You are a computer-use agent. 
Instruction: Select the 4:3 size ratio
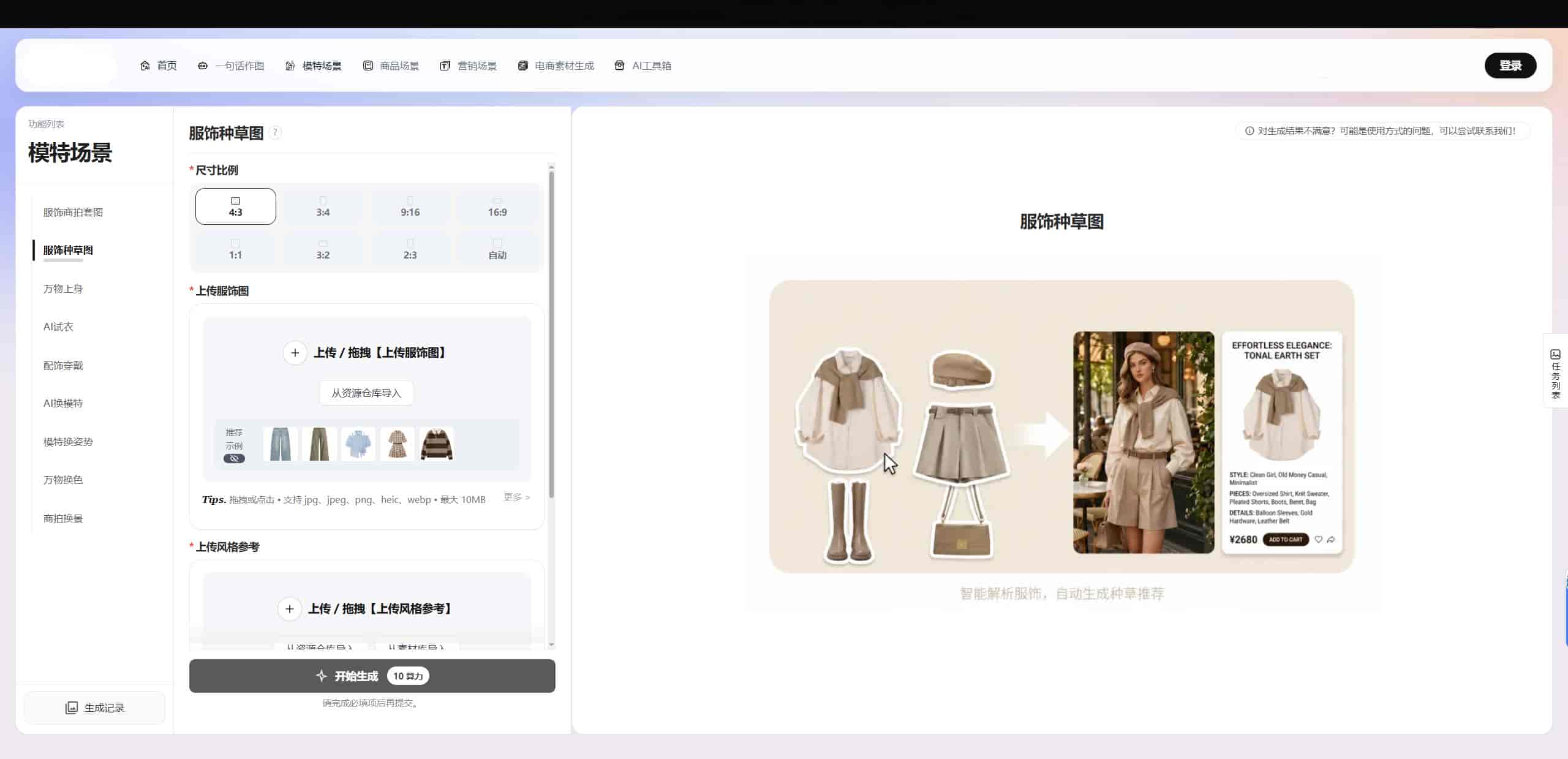pos(236,206)
